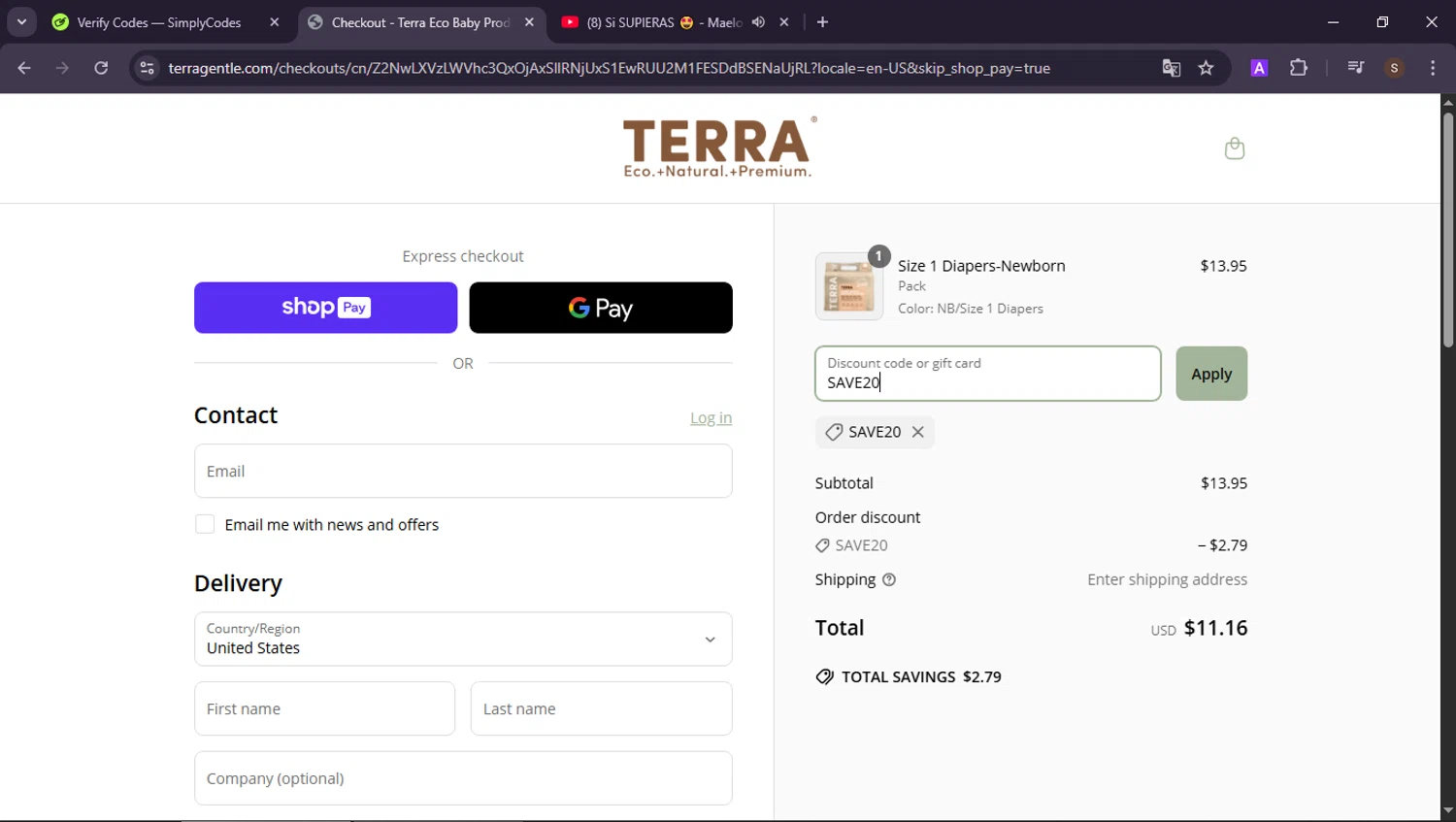
Task: Pay with Google Pay button
Action: pyautogui.click(x=601, y=308)
